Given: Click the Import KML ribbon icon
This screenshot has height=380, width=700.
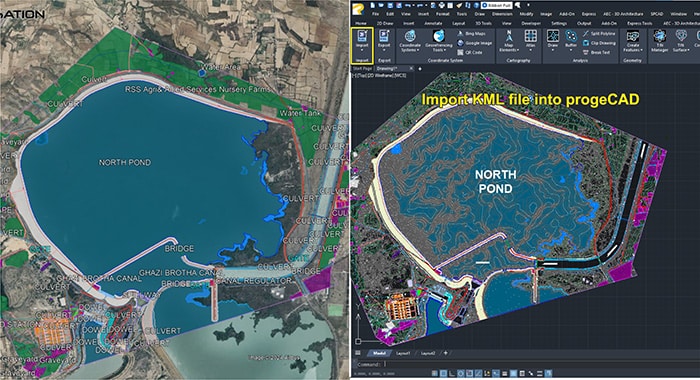Looking at the screenshot, I should [x=362, y=41].
